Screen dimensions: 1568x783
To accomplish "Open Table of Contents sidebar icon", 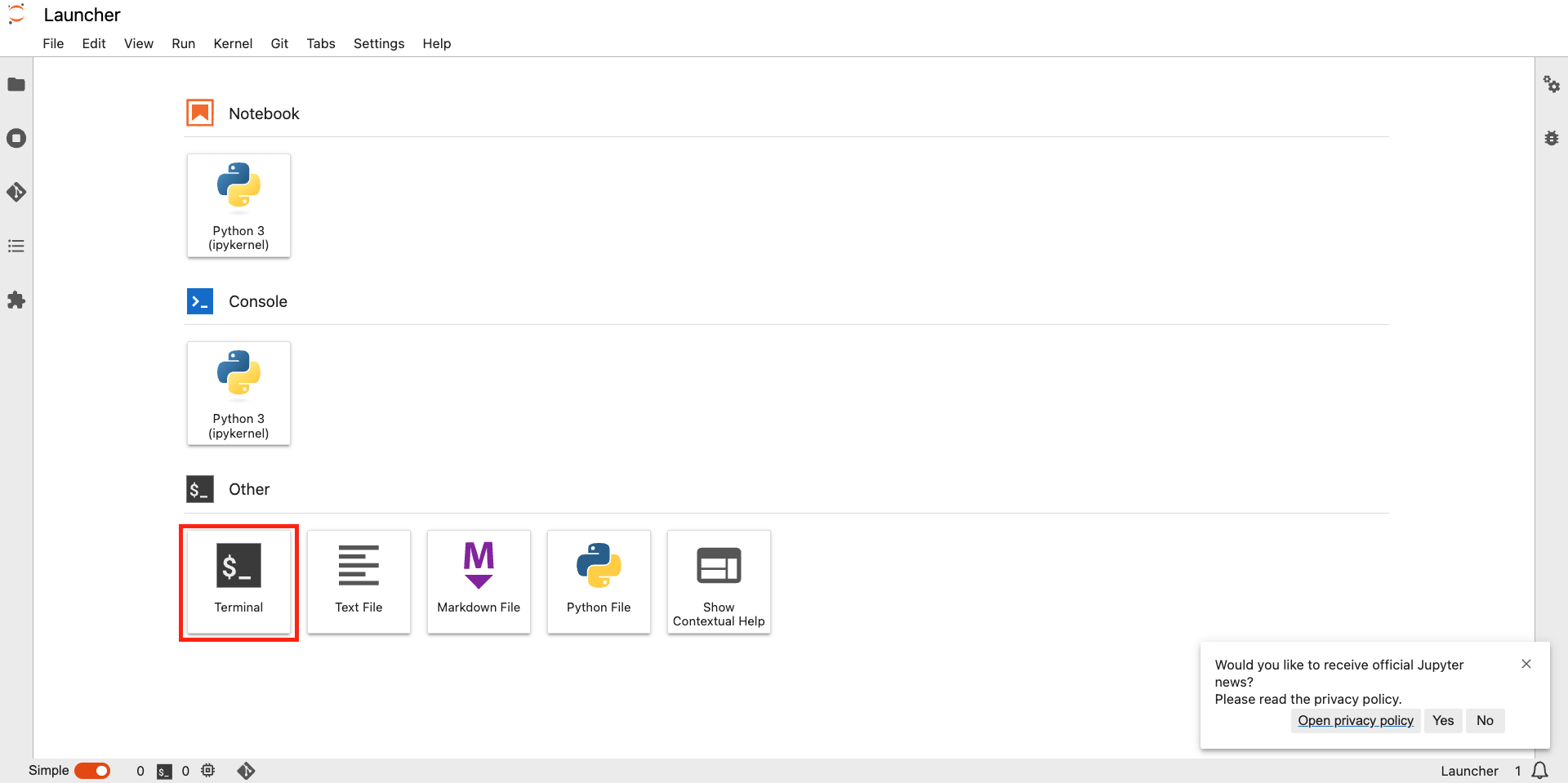I will click(16, 246).
